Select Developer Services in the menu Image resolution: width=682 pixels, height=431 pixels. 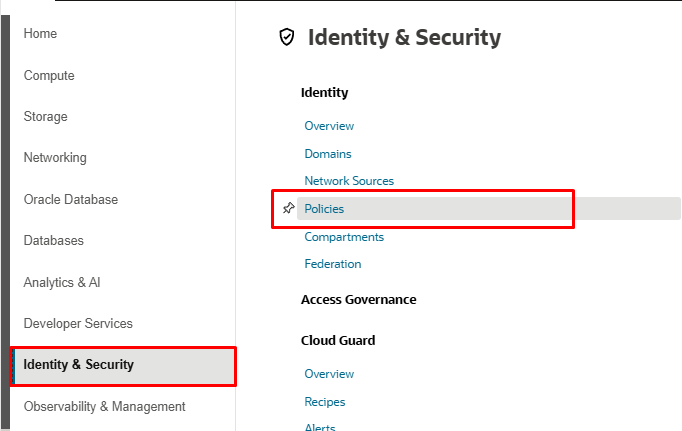[x=78, y=324]
